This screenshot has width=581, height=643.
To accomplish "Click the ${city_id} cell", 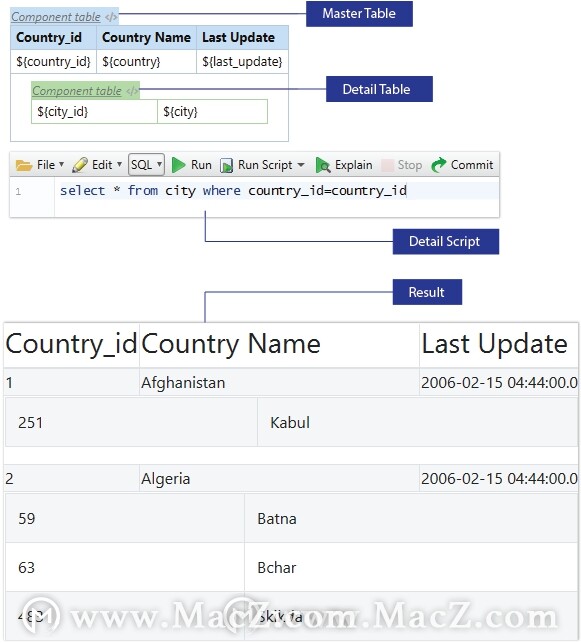I will pyautogui.click(x=94, y=112).
